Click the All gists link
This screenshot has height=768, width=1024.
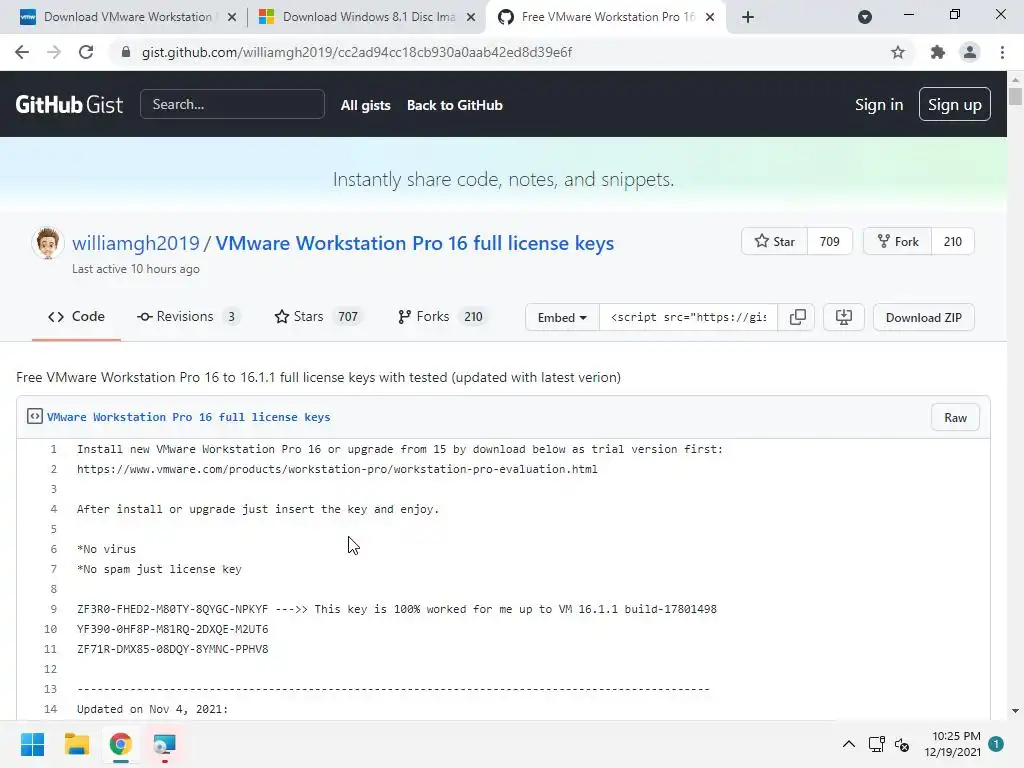366,105
